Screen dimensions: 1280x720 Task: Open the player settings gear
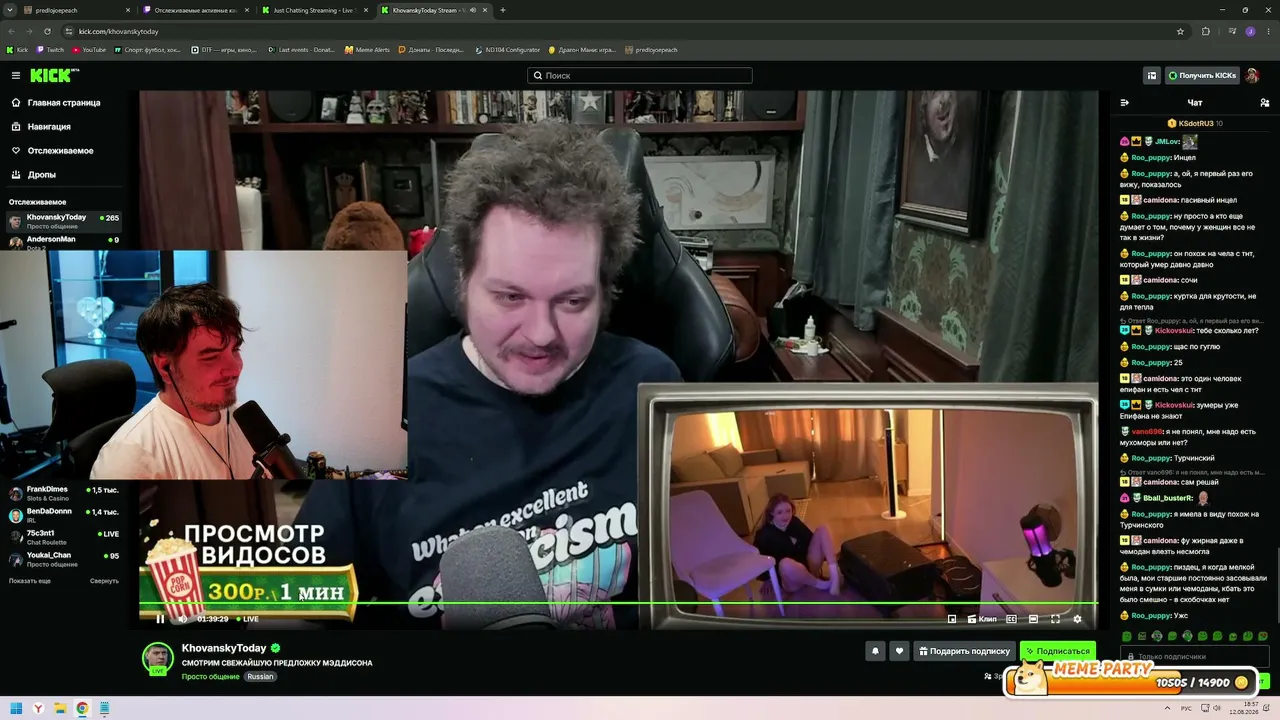[1077, 619]
